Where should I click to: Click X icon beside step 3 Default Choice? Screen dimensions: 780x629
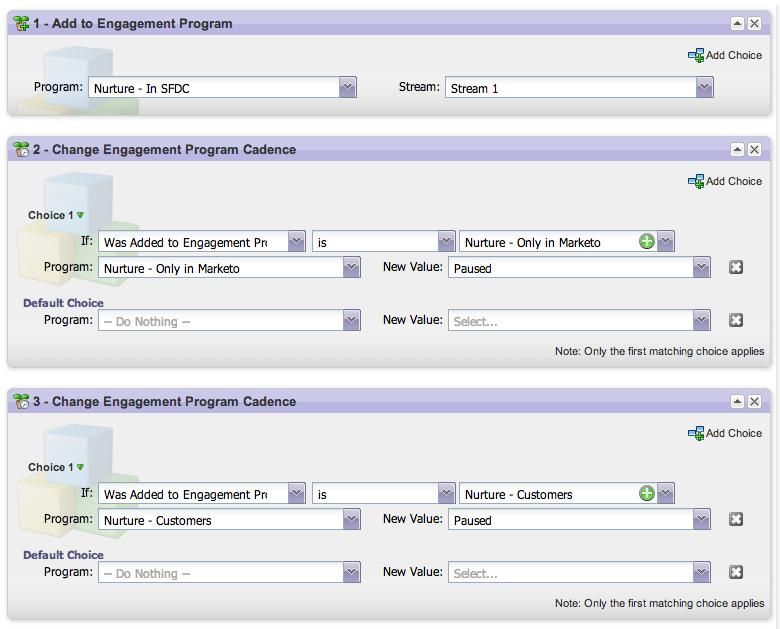(x=736, y=572)
